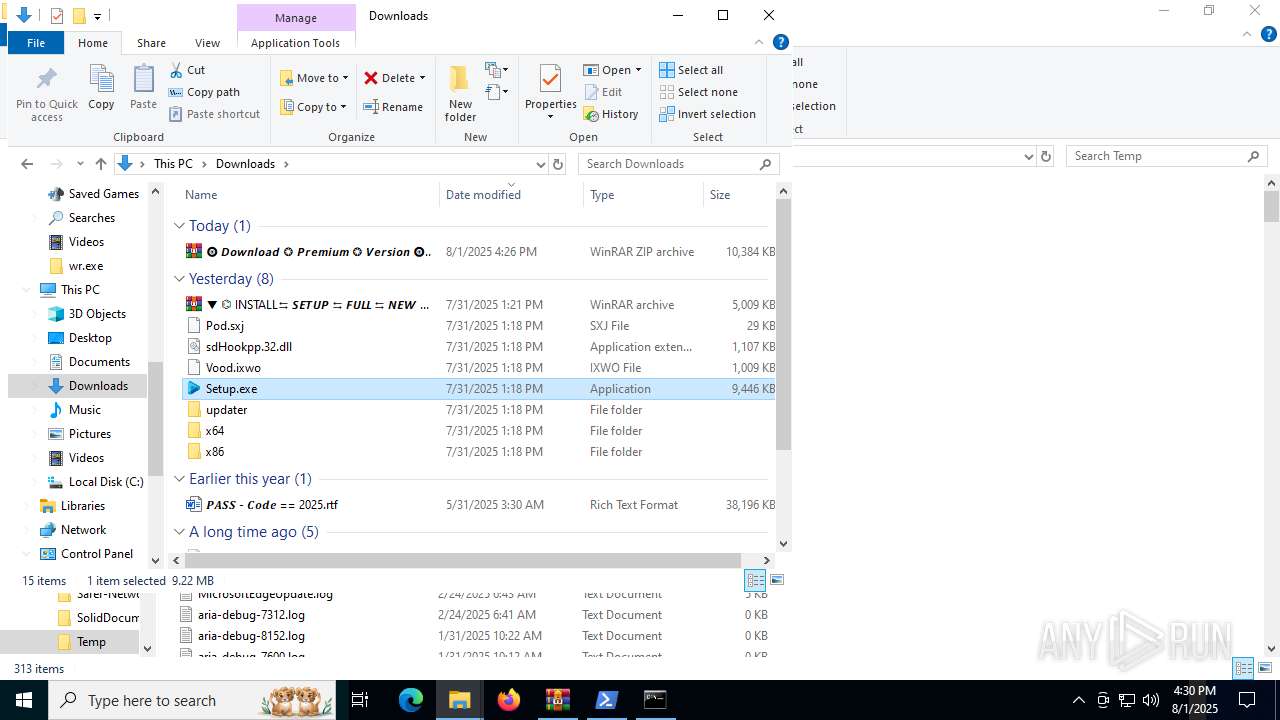Click Select all in ribbon

[691, 70]
